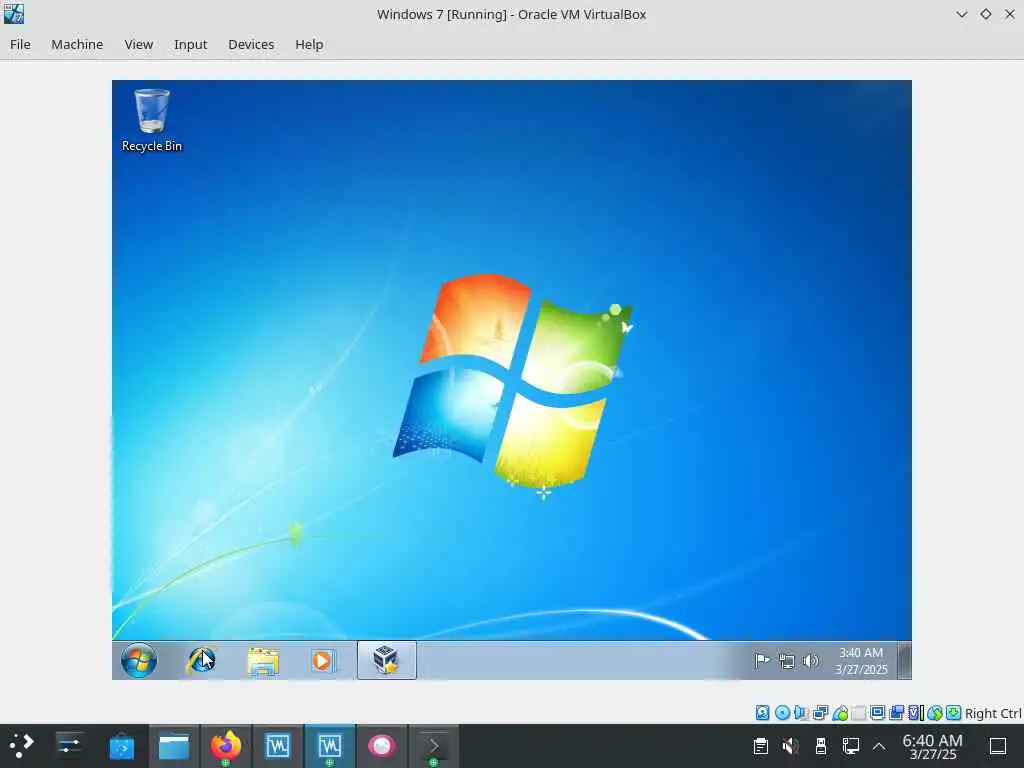Click VirtualBox hard disk activity indicator
1024x768 pixels.
coord(762,712)
